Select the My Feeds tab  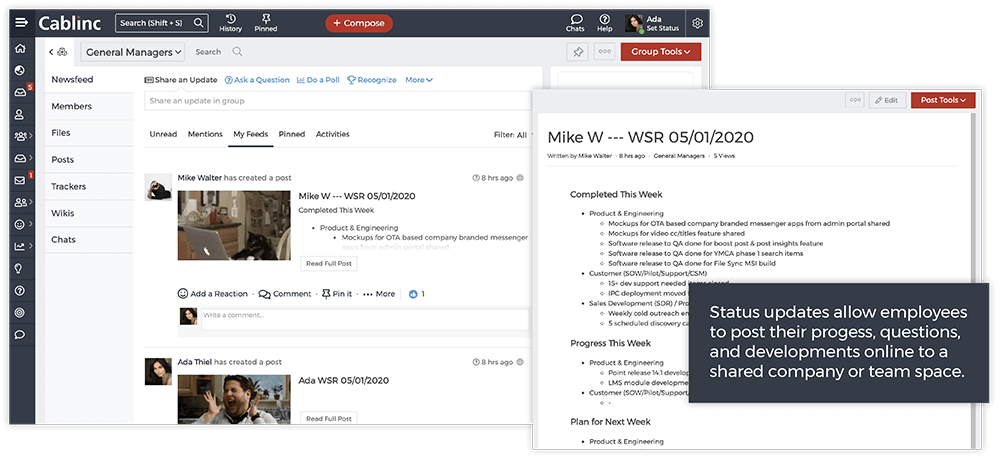[251, 134]
